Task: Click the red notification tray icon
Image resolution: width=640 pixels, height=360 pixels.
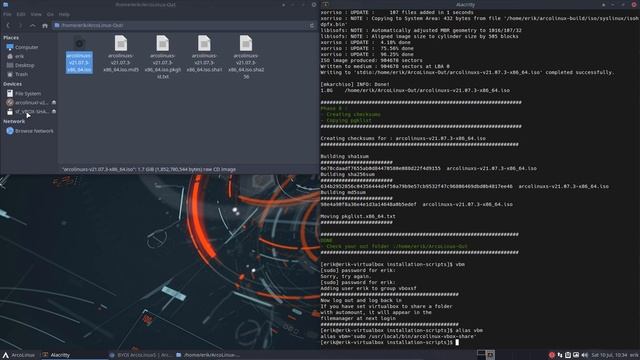Action: point(552,355)
